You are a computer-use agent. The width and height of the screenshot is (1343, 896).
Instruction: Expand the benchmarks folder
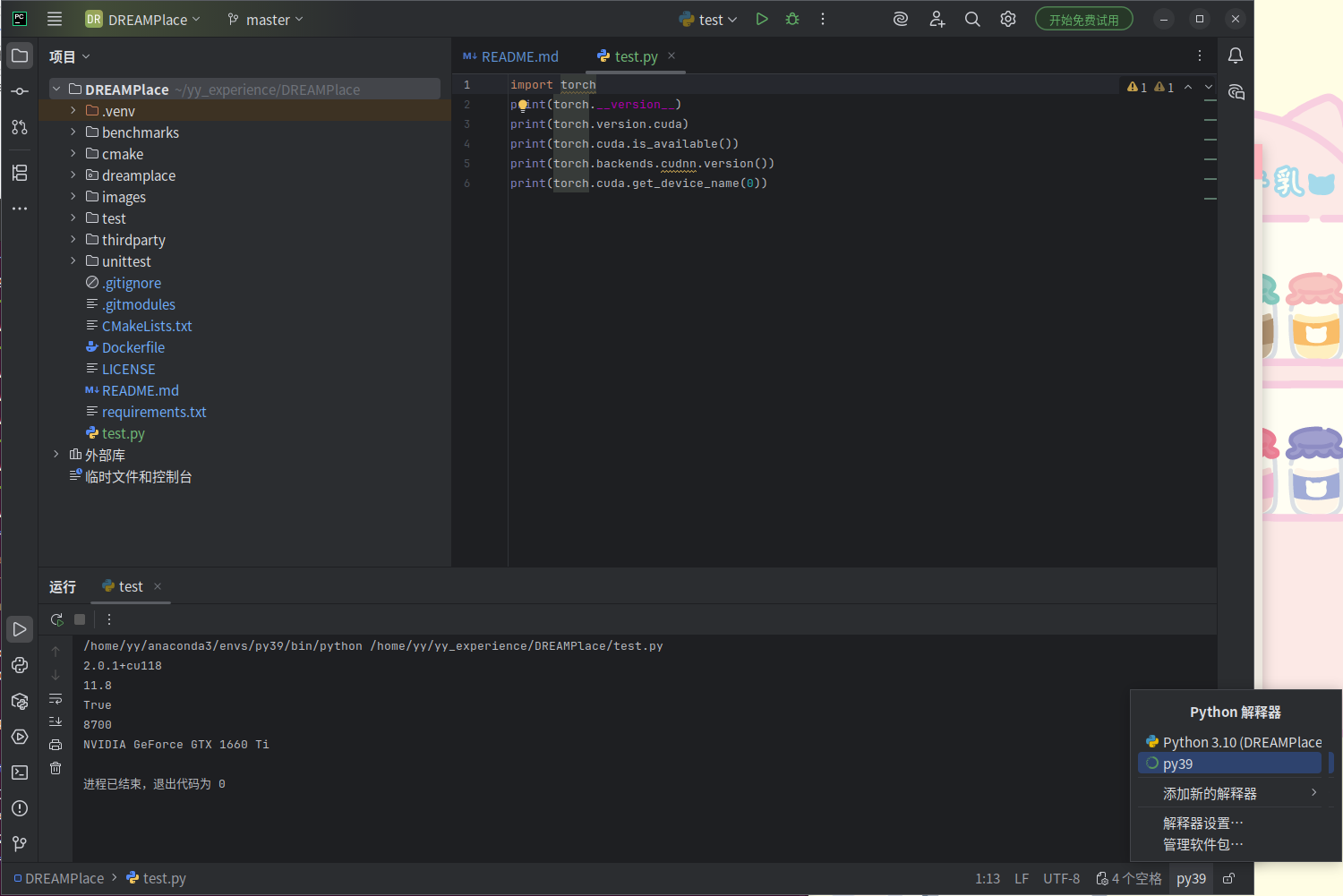click(x=73, y=132)
